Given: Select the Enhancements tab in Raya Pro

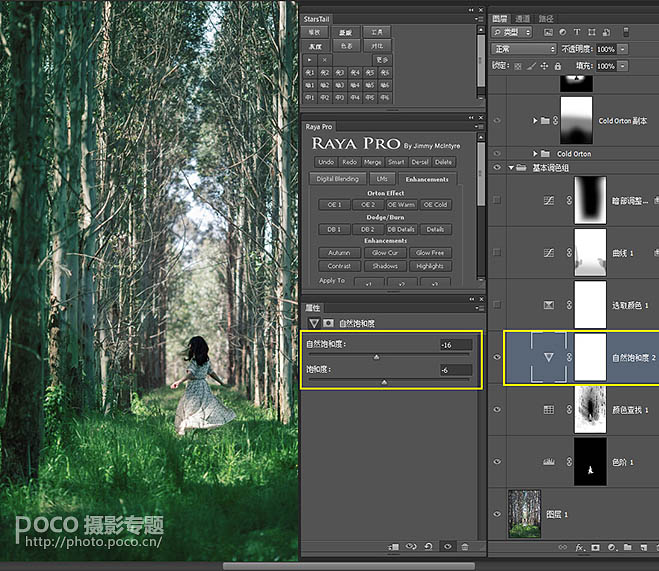Looking at the screenshot, I should point(427,179).
